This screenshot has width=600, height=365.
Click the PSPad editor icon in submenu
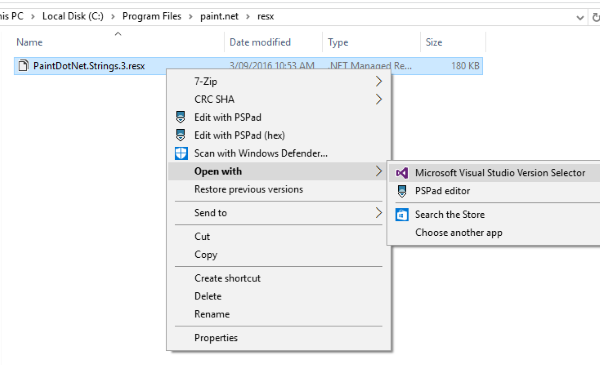[402, 191]
